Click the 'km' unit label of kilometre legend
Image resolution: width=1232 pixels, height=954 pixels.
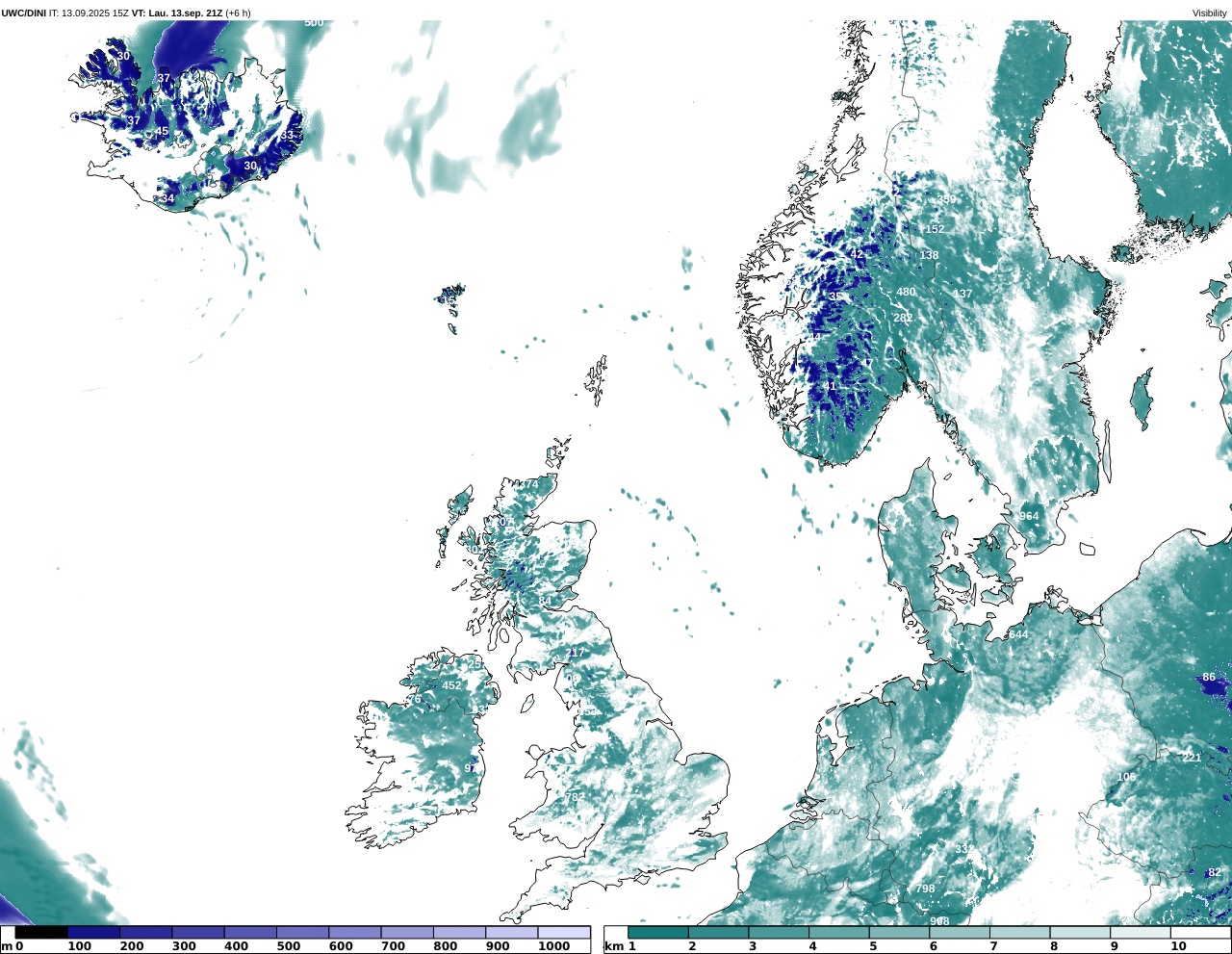(613, 946)
